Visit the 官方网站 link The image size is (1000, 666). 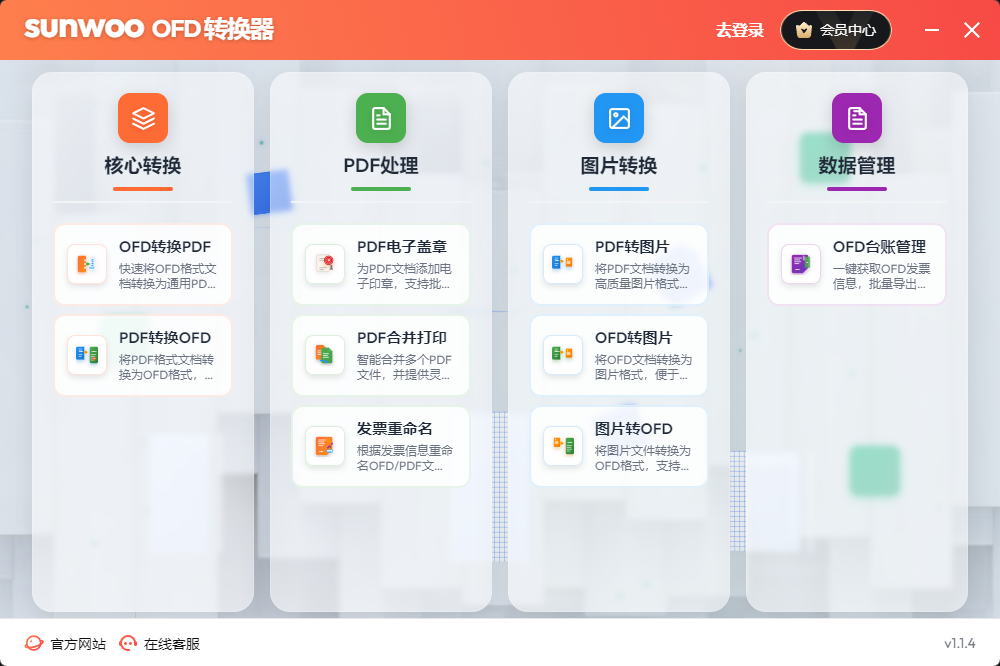(66, 644)
